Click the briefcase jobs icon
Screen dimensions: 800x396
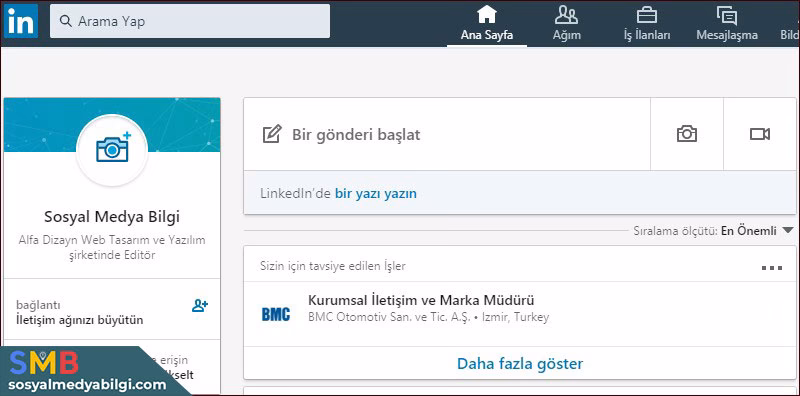point(647,15)
